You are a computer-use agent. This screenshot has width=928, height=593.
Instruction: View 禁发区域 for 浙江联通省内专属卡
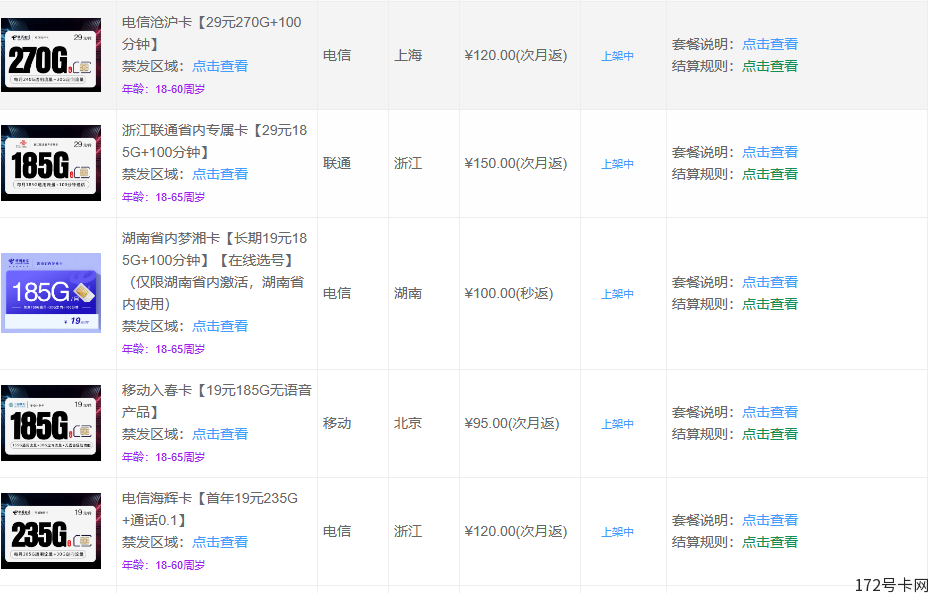[220, 174]
